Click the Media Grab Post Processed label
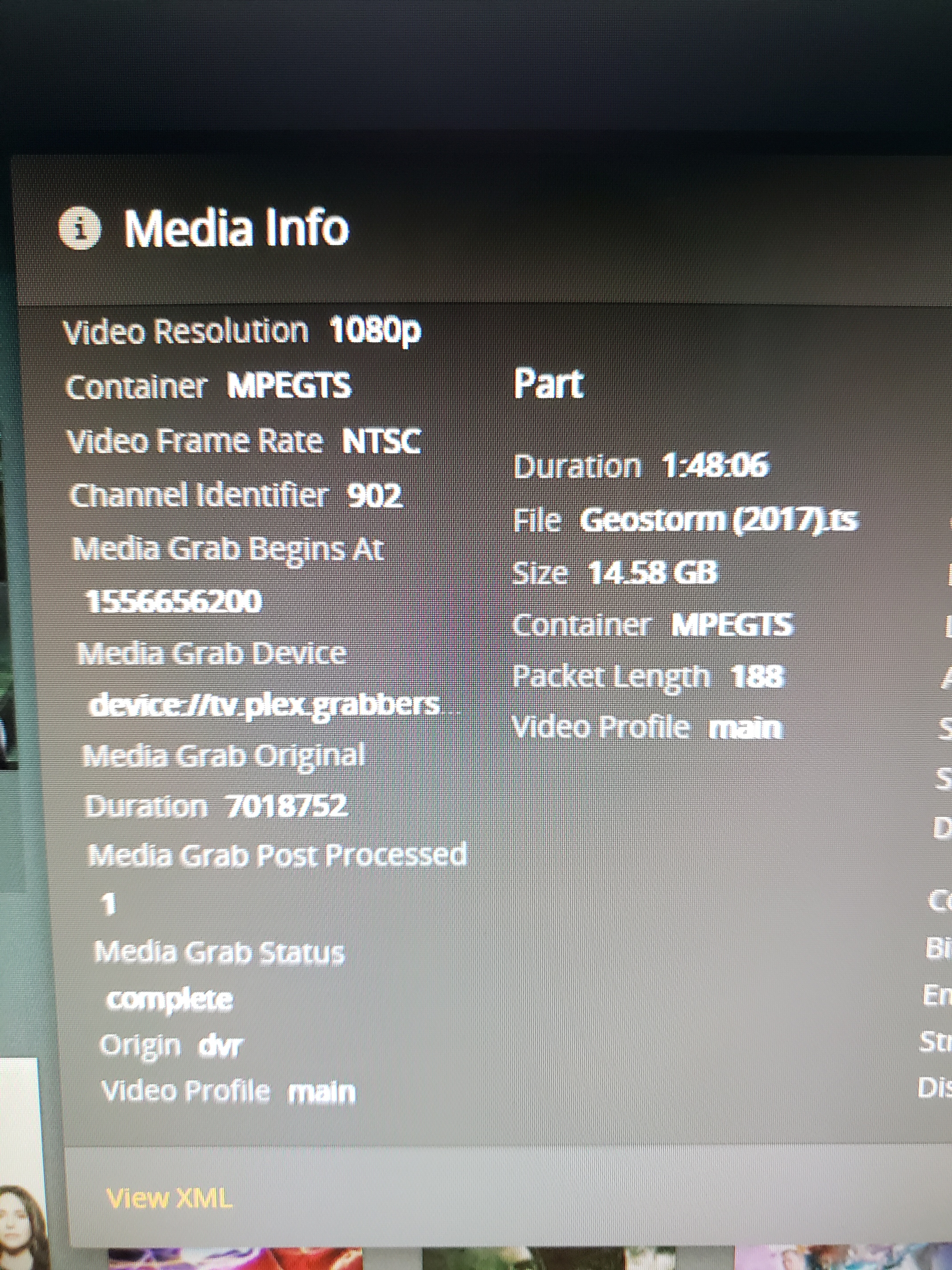Viewport: 952px width, 1270px height. pos(277,855)
